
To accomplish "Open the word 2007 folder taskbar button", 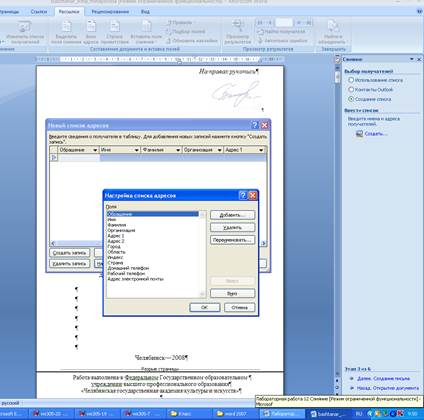I will [235, 414].
